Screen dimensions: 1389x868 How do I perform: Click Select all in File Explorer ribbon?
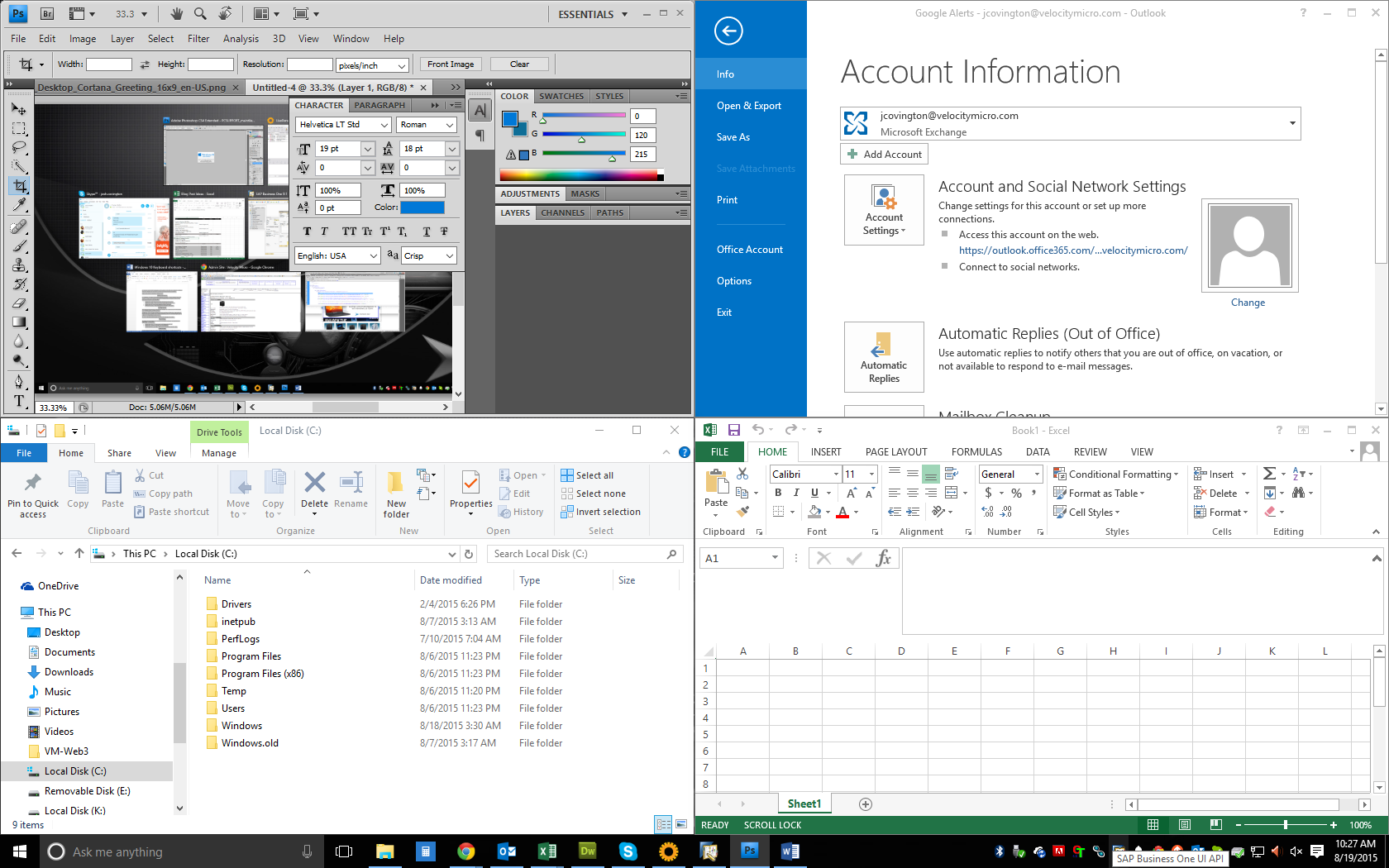point(587,475)
